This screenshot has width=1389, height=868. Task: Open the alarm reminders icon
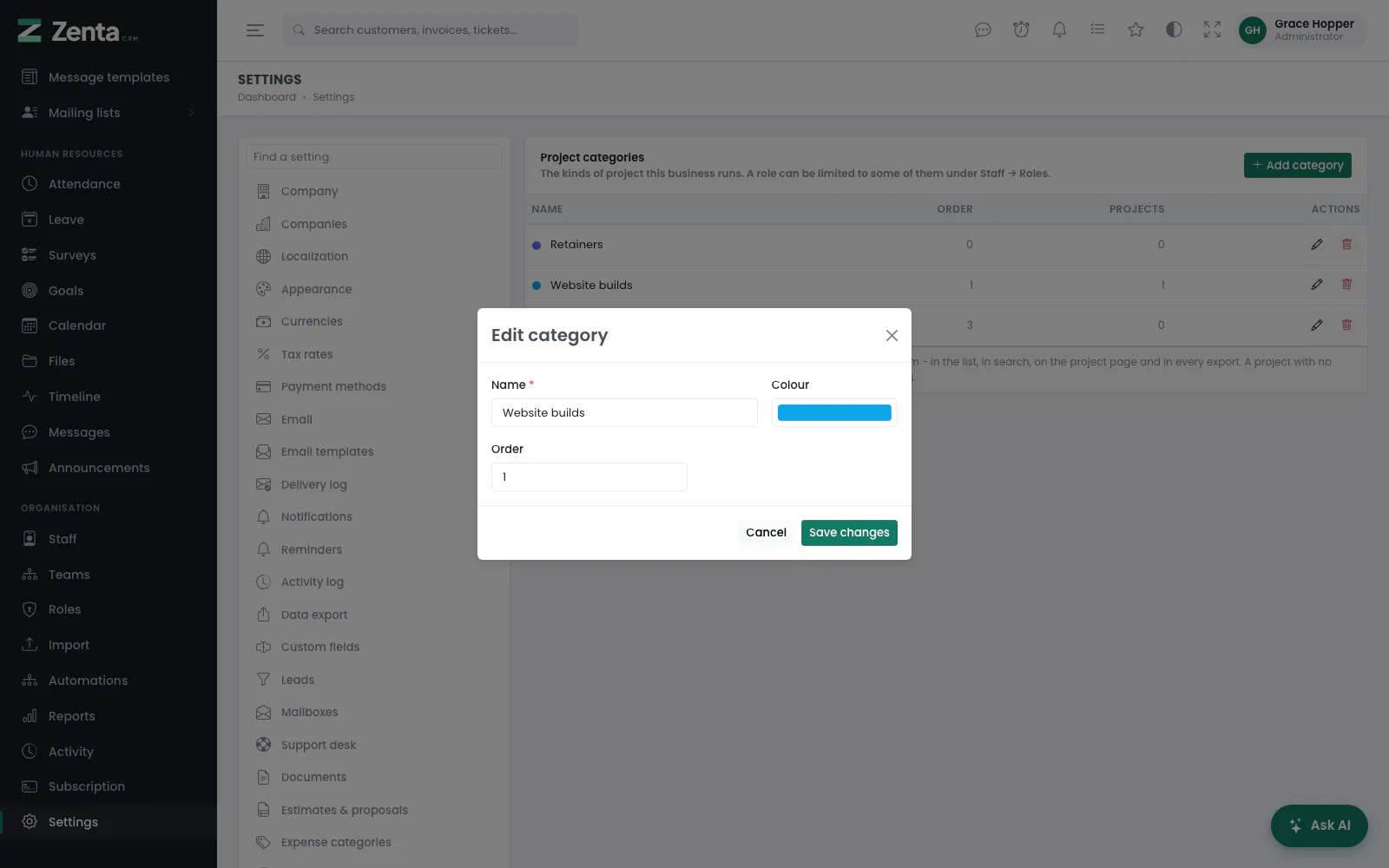point(1021,30)
